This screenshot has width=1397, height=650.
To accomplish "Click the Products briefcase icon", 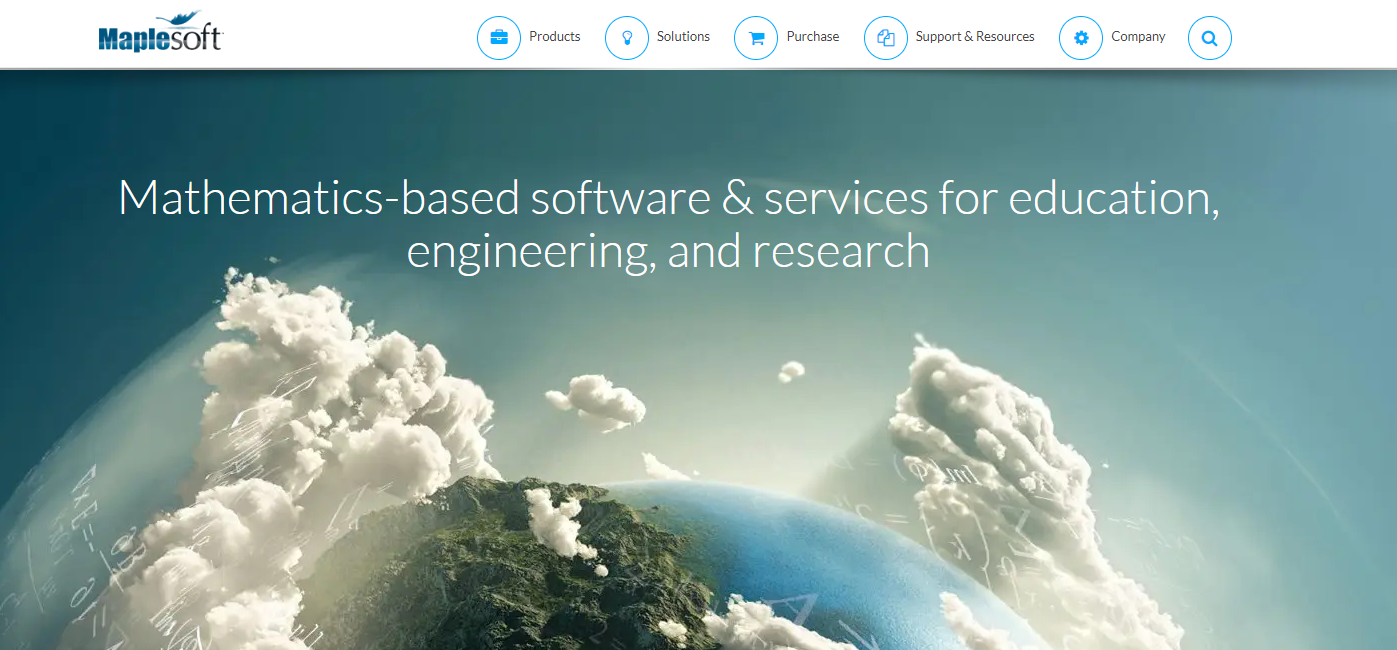I will pyautogui.click(x=499, y=38).
